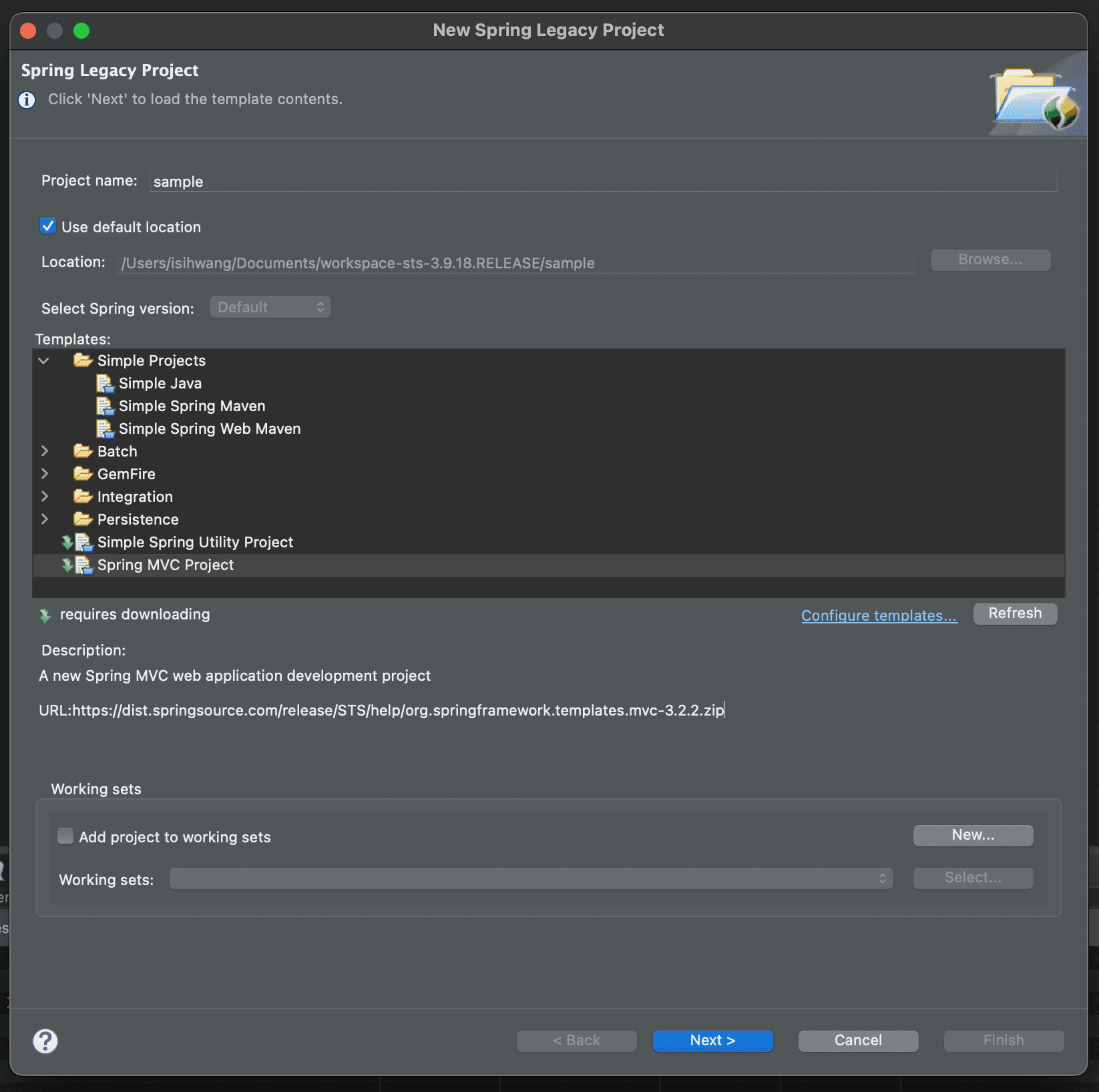The image size is (1099, 1092).
Task: Expand the GemFire templates node
Action: [45, 474]
